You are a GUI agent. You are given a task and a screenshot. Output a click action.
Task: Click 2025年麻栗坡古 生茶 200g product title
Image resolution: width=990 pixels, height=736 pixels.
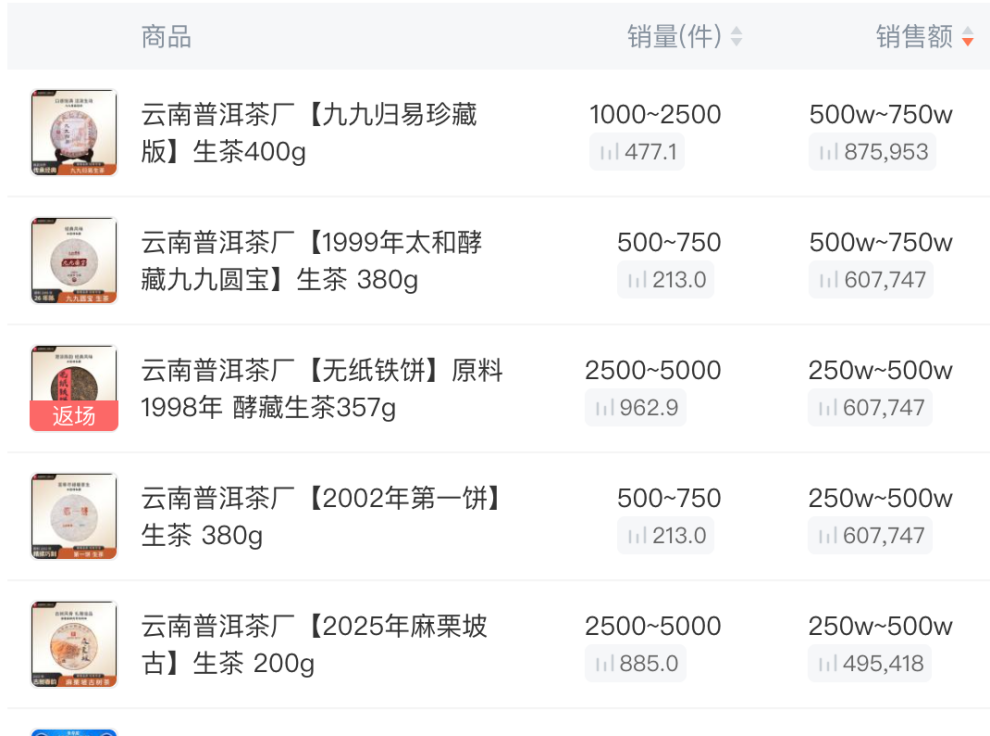pyautogui.click(x=314, y=644)
